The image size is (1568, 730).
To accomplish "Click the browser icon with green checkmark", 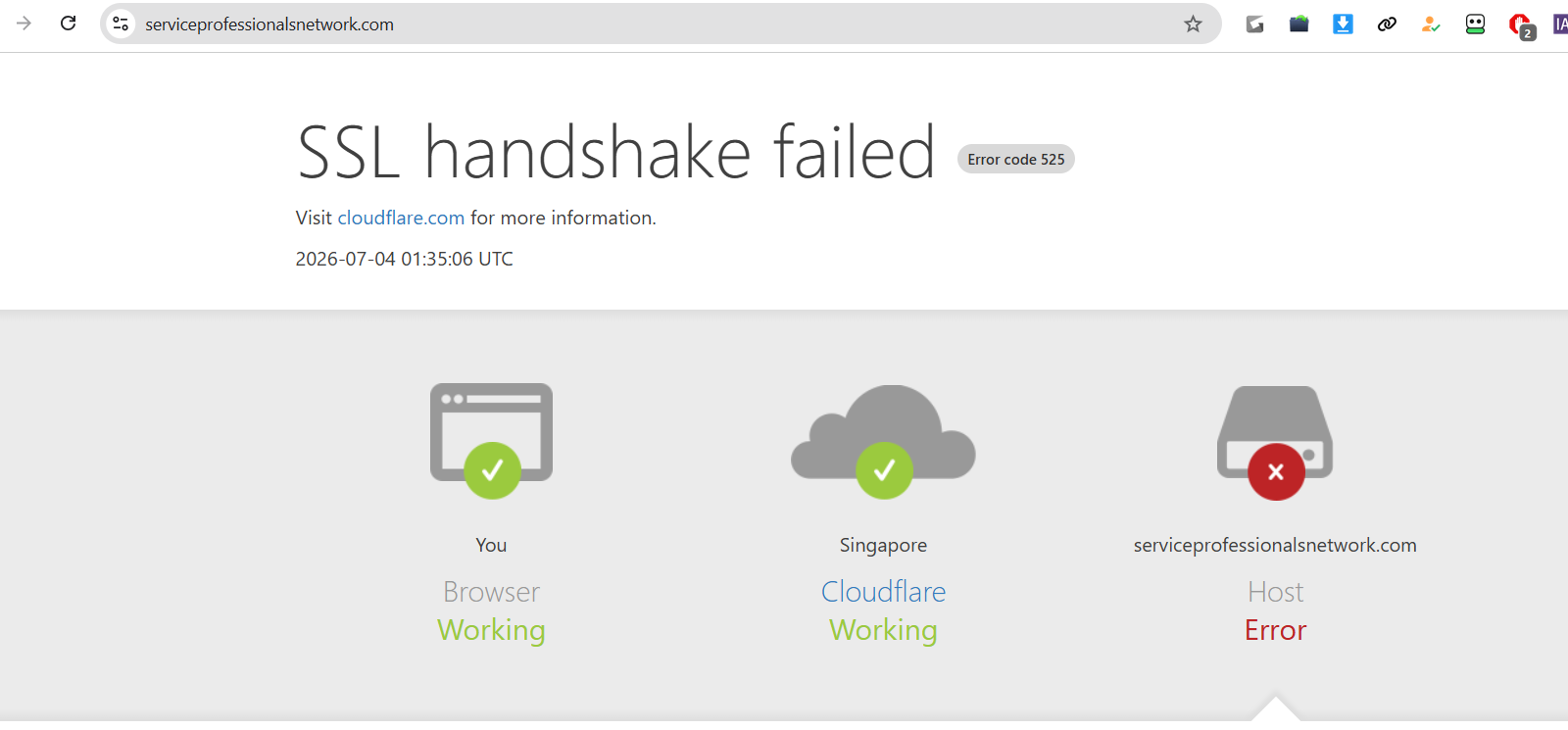I will coord(491,440).
